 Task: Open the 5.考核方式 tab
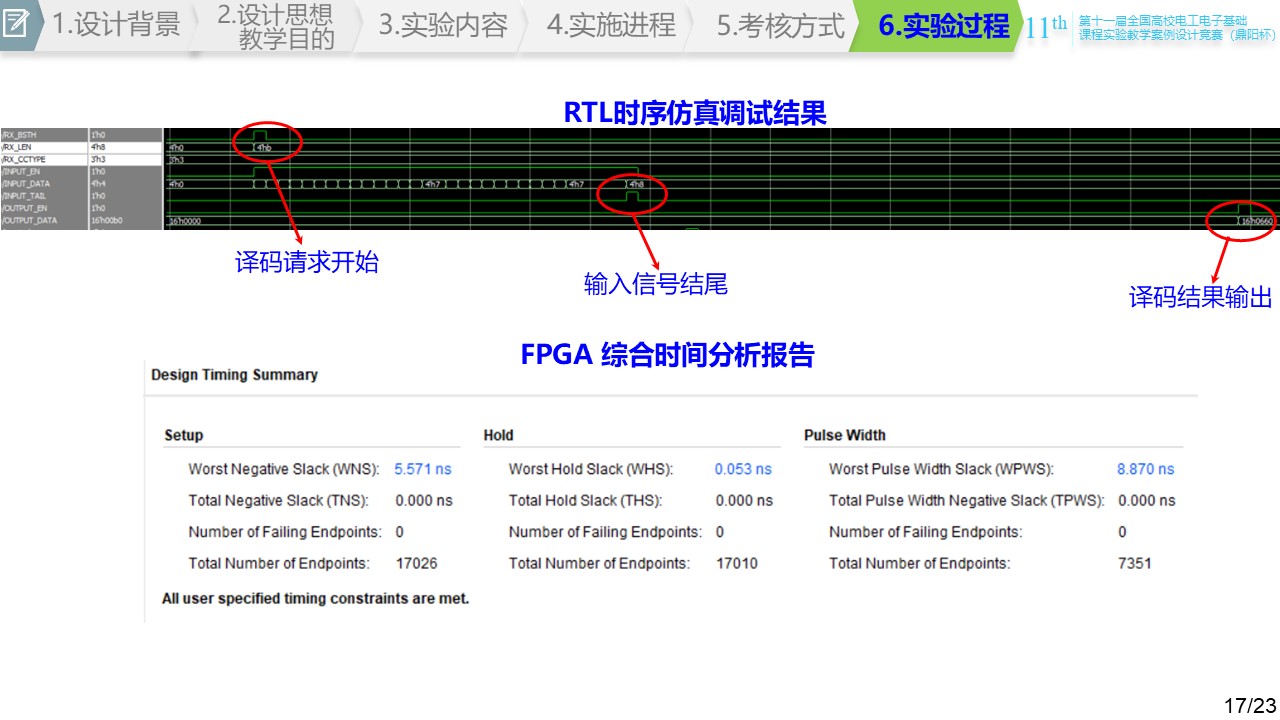click(780, 25)
